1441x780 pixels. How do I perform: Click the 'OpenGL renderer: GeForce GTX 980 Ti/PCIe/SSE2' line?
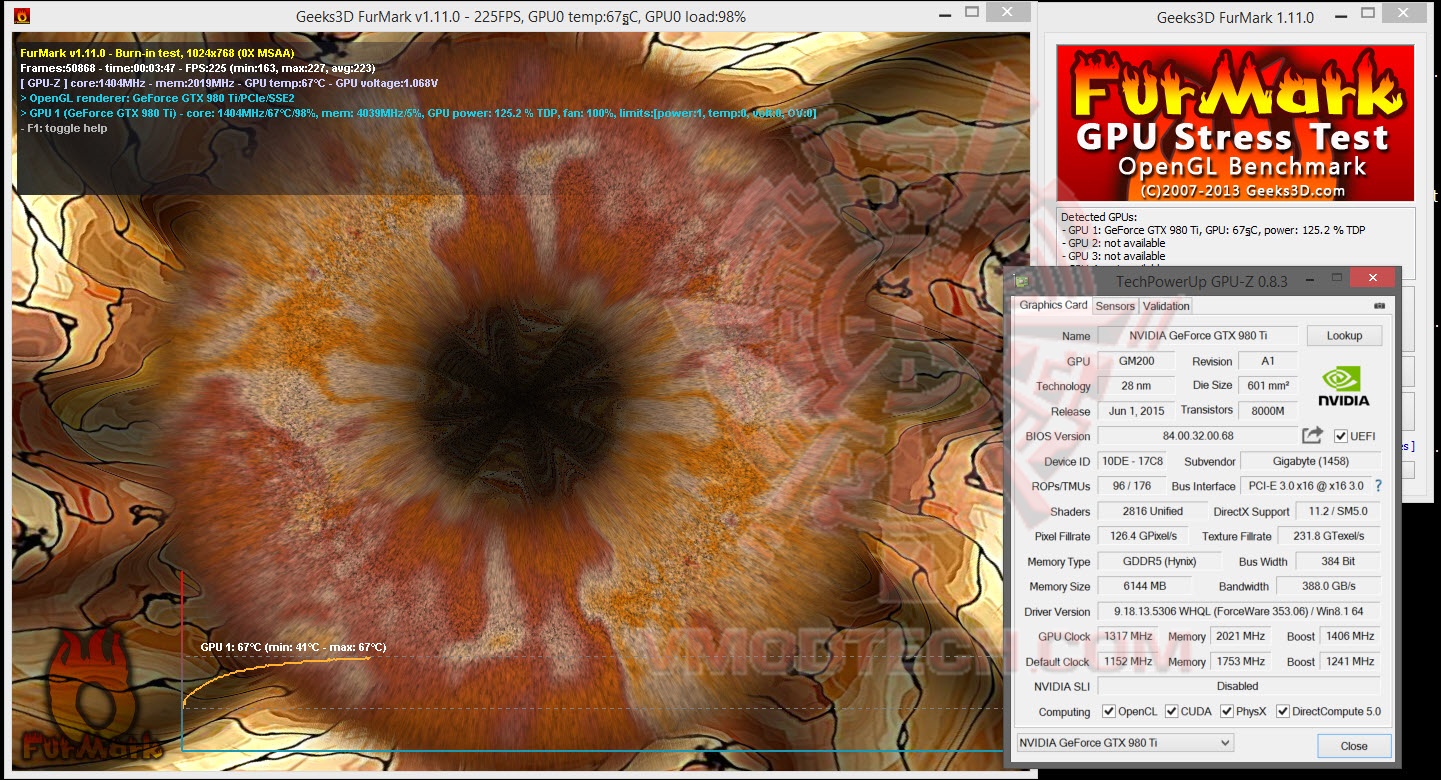[x=157, y=98]
